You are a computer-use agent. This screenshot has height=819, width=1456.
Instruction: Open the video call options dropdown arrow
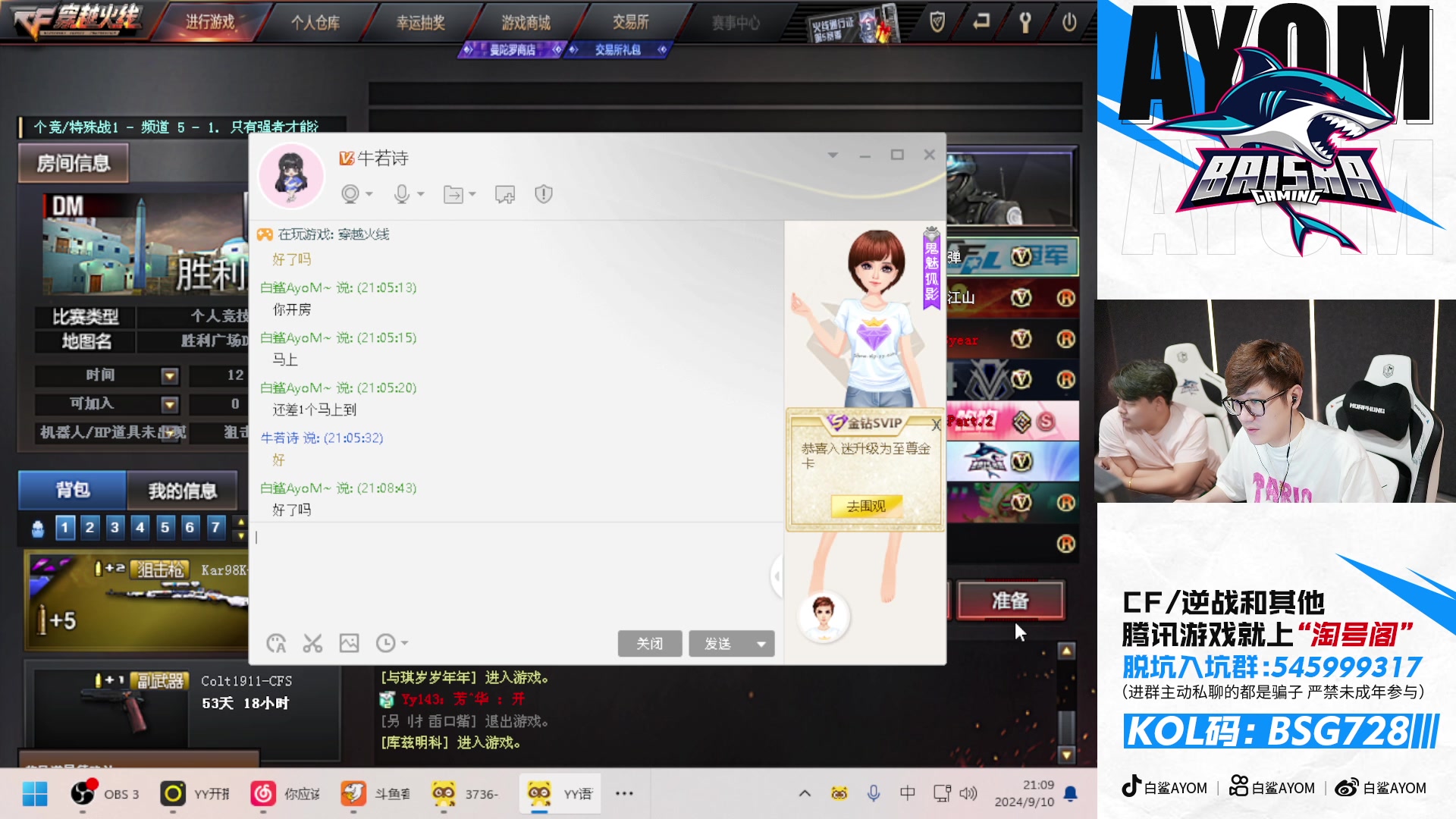pyautogui.click(x=369, y=195)
